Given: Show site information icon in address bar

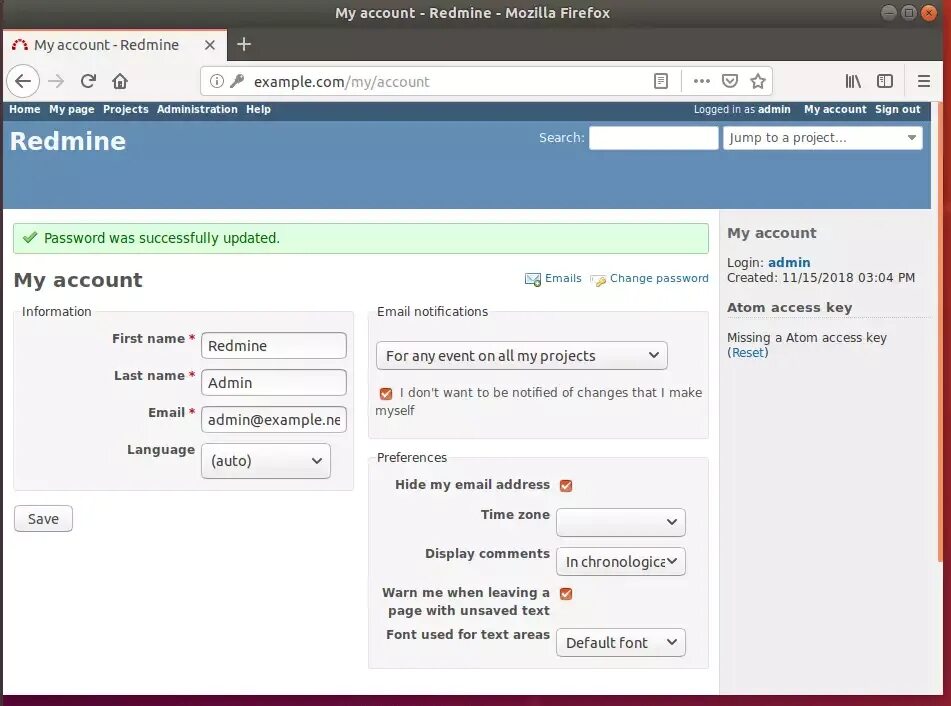Looking at the screenshot, I should [x=217, y=81].
